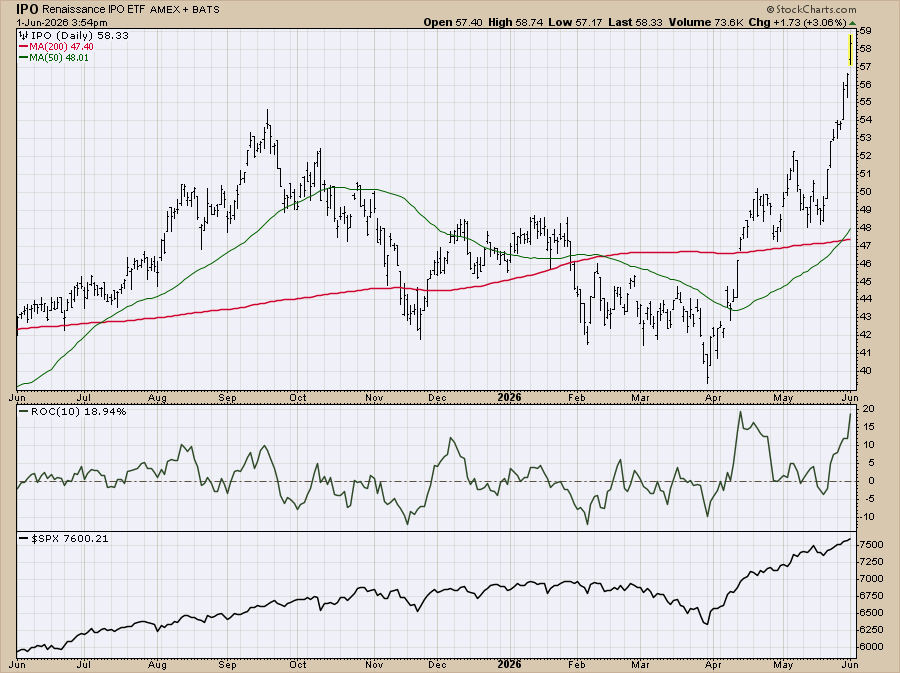Image resolution: width=900 pixels, height=673 pixels.
Task: Click the 2026 label below the SPX panel
Action: [509, 665]
